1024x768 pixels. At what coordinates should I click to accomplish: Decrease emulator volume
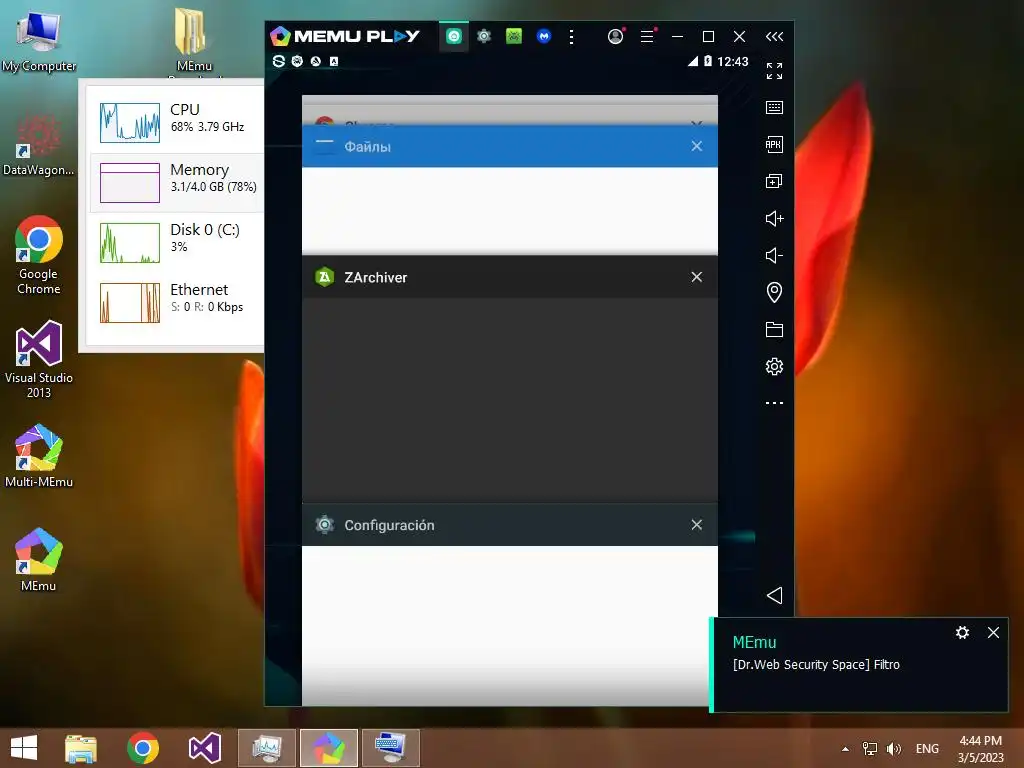[775, 255]
